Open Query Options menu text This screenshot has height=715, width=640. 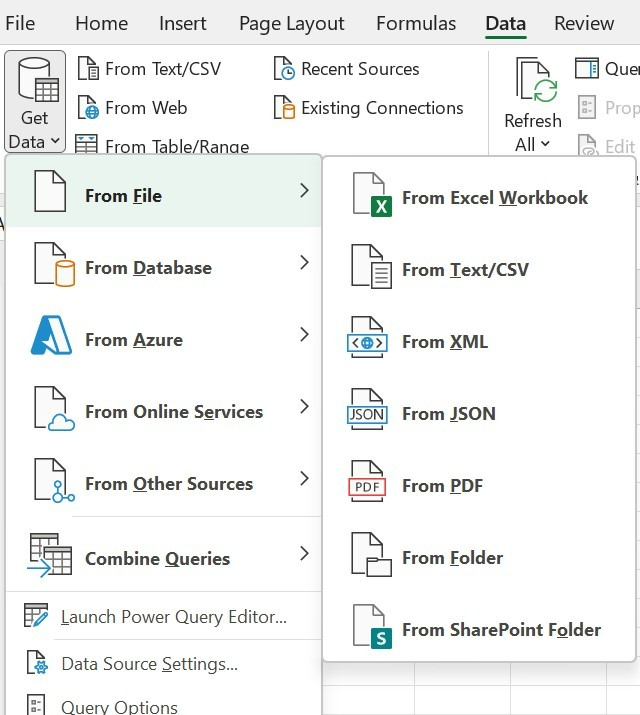(119, 707)
